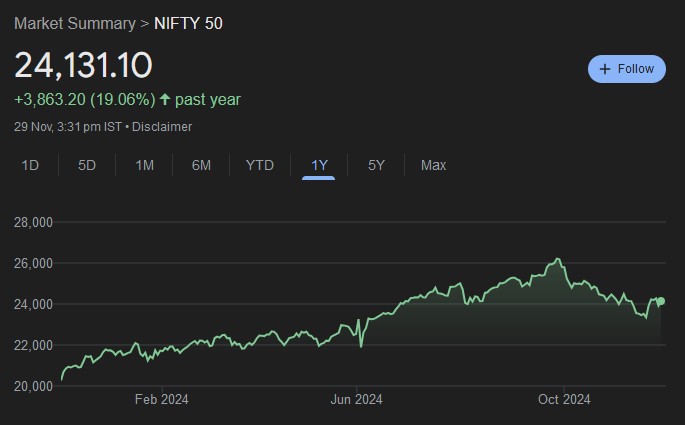
Task: Select the 1D time range tab
Action: (30, 165)
